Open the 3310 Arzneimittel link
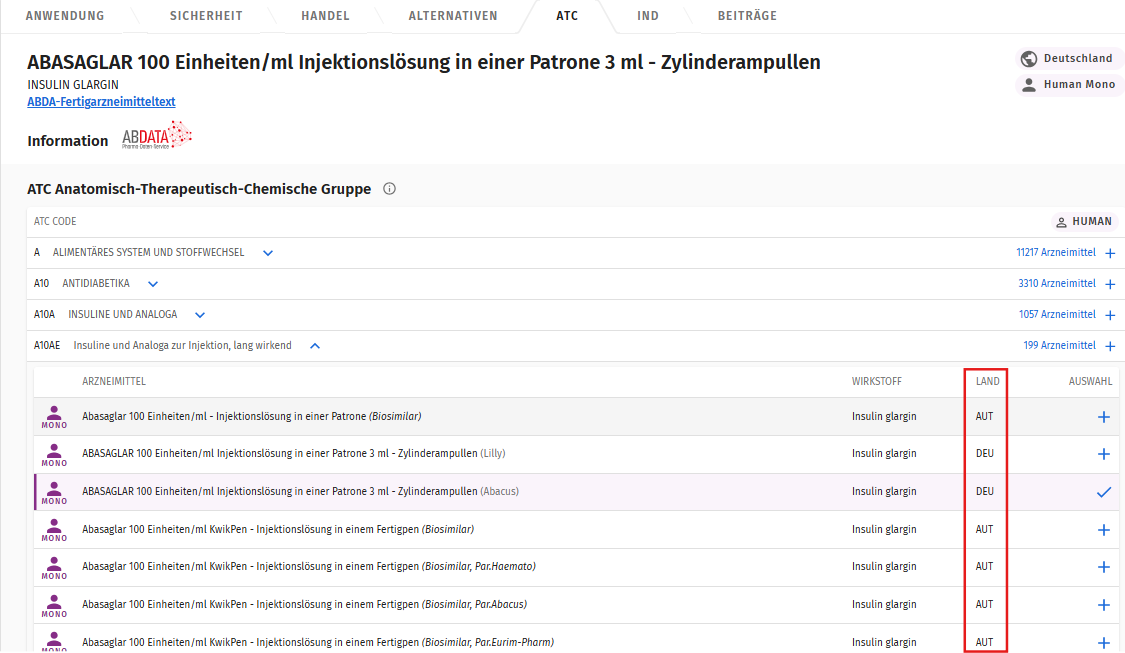 [x=1057, y=283]
